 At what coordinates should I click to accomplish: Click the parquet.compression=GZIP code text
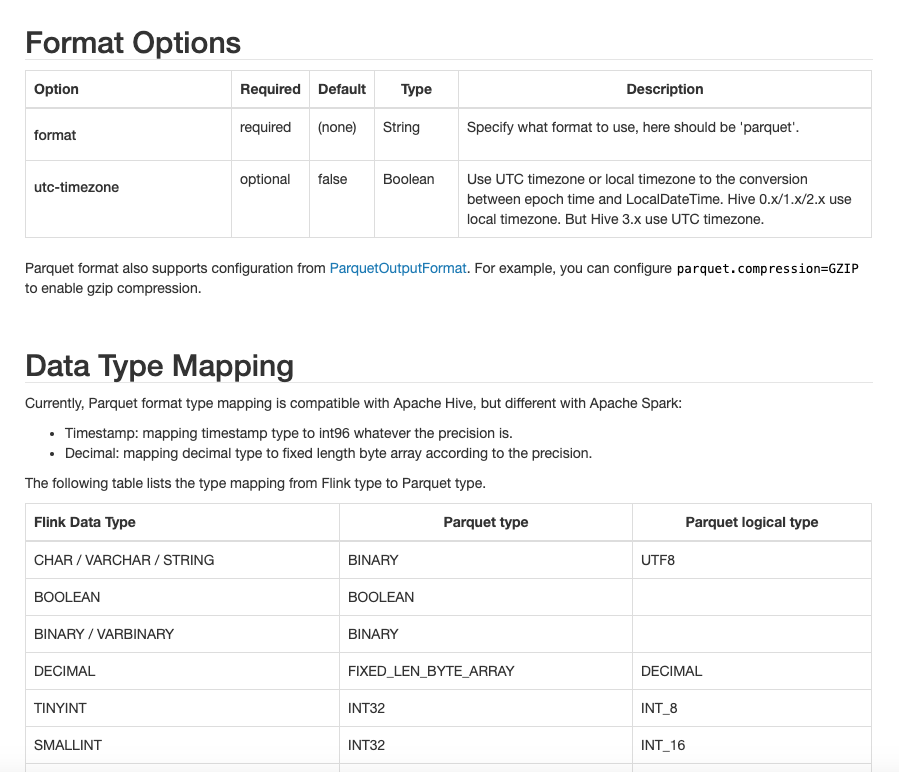pyautogui.click(x=768, y=268)
